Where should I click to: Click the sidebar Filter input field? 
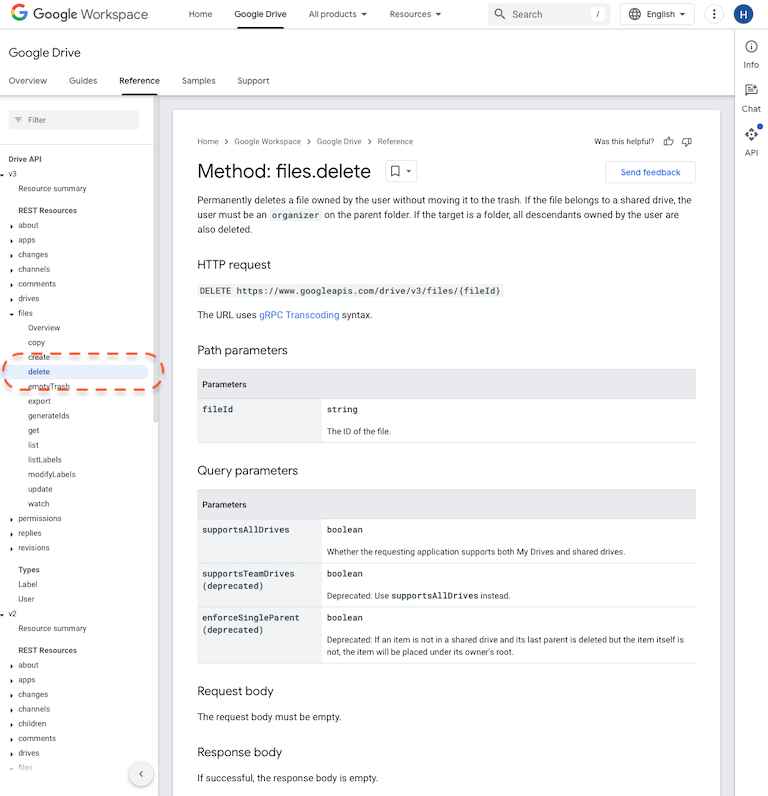tap(74, 120)
